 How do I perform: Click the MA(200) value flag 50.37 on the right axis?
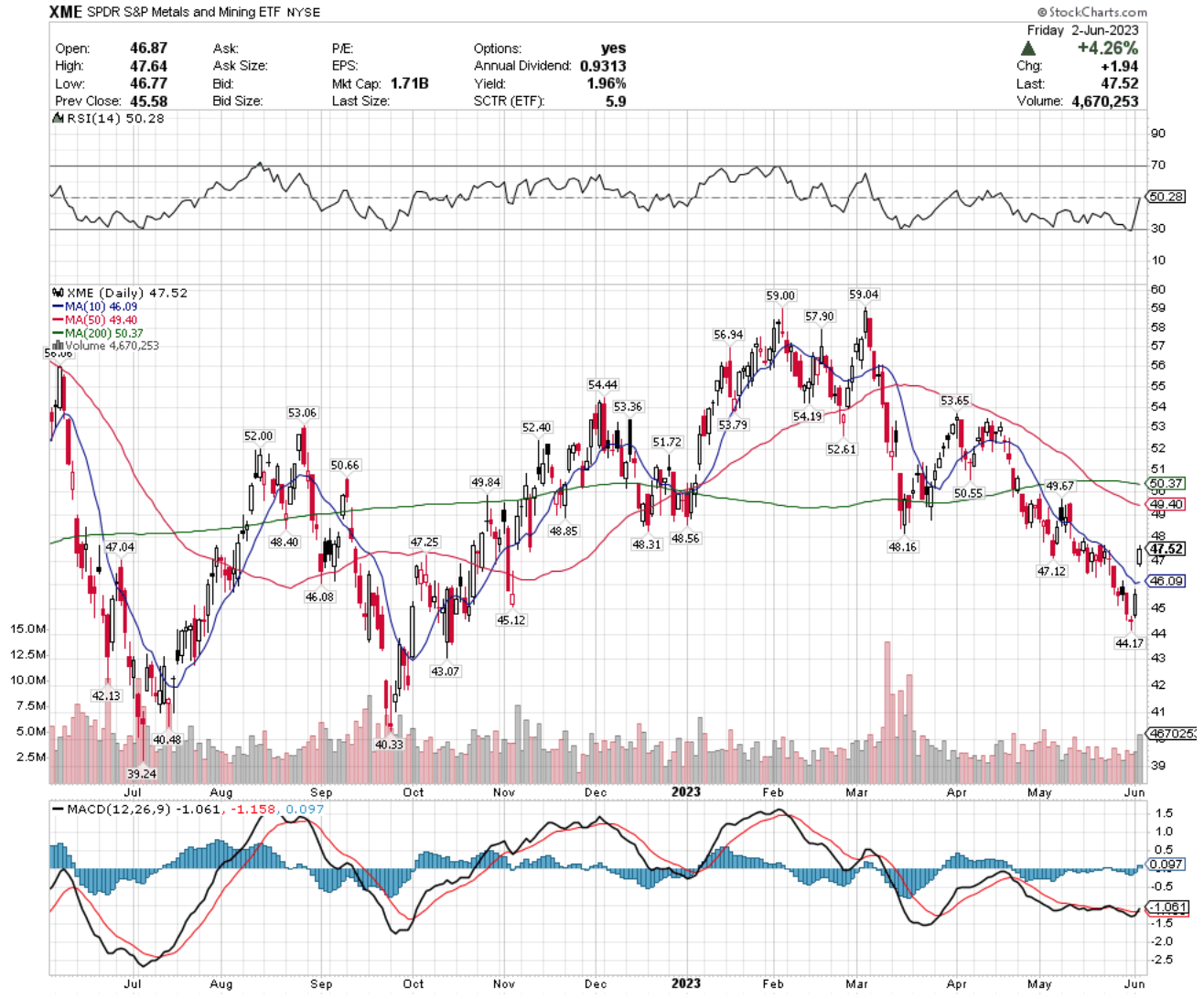pyautogui.click(x=1166, y=483)
